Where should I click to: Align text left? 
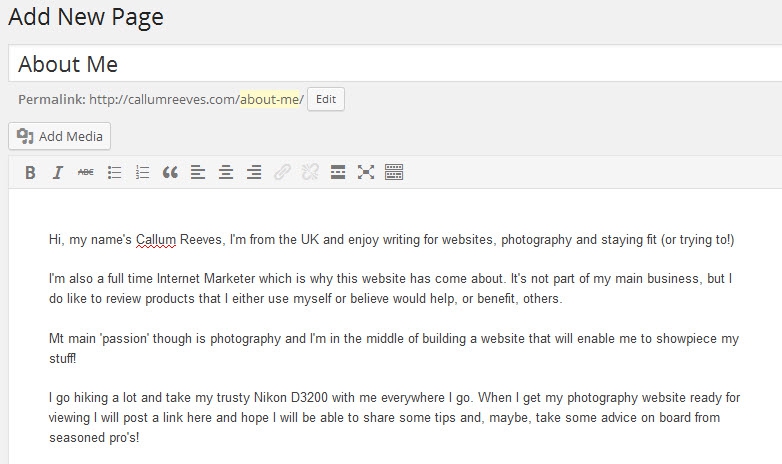click(x=198, y=173)
